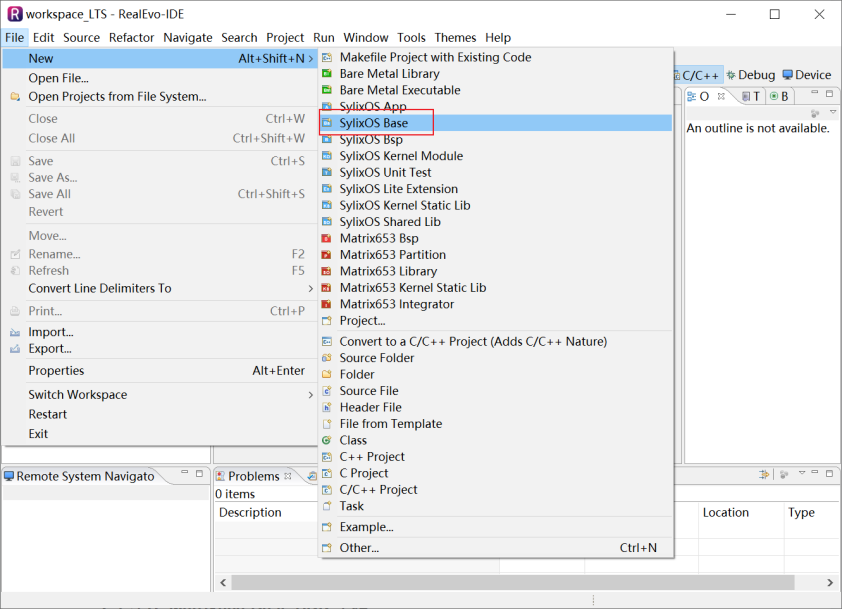Maximize the Remote System Navigator panel
Image resolution: width=842 pixels, height=609 pixels.
click(199, 473)
